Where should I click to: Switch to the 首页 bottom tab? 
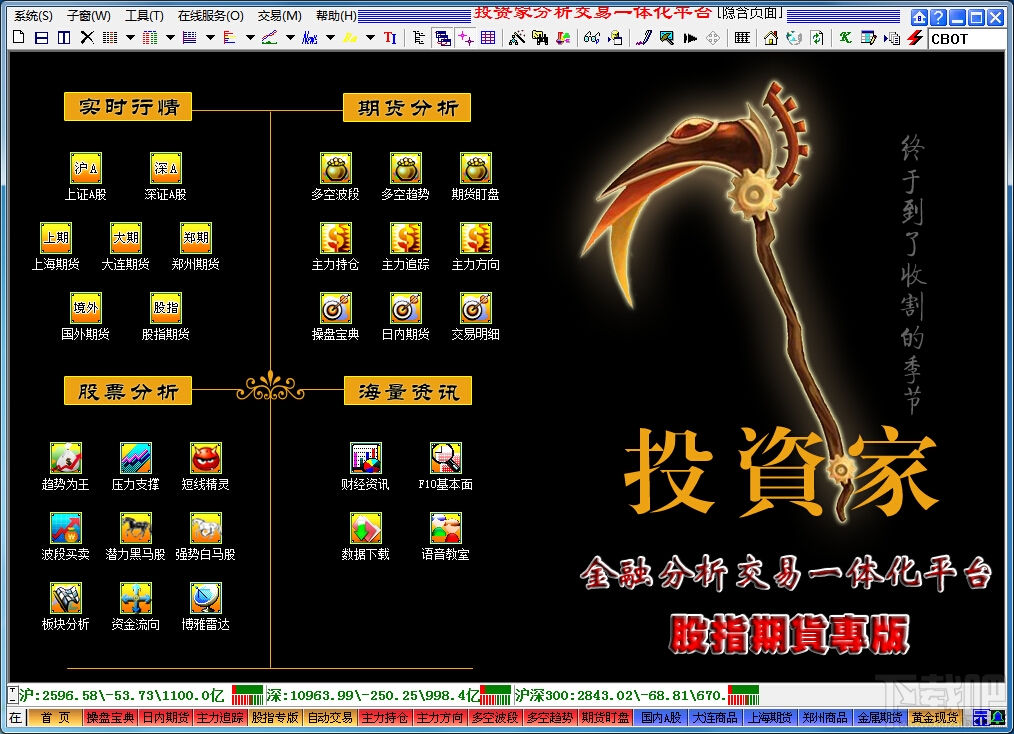[x=56, y=717]
